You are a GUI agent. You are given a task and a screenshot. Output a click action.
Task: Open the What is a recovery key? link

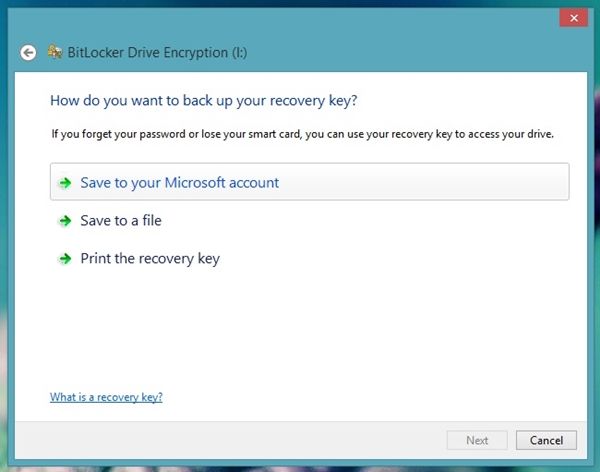(x=106, y=397)
